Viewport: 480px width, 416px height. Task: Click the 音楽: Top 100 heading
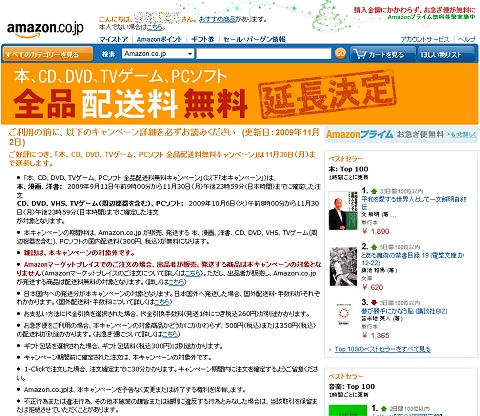click(x=352, y=387)
